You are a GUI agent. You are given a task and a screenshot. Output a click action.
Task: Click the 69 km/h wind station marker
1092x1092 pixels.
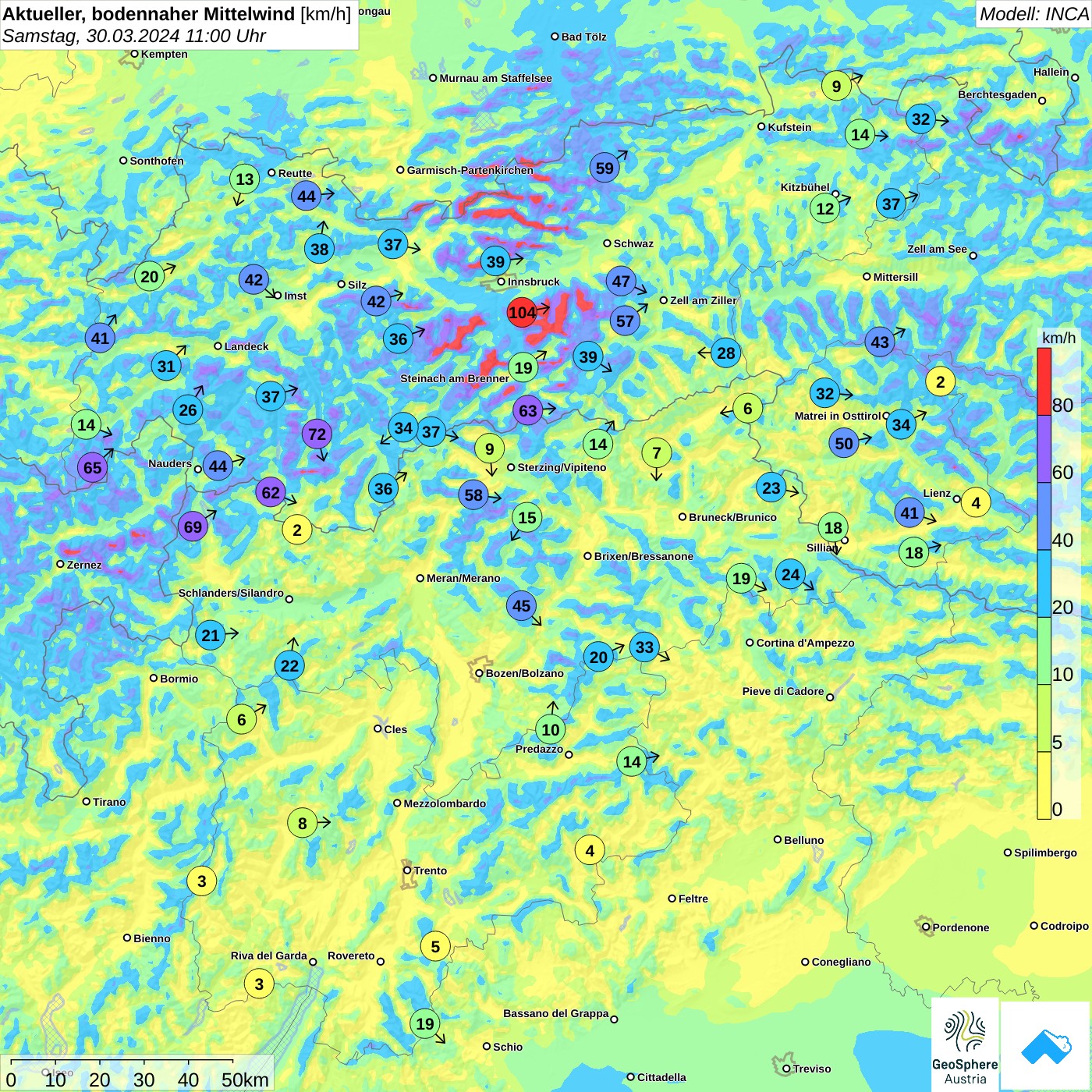[193, 526]
